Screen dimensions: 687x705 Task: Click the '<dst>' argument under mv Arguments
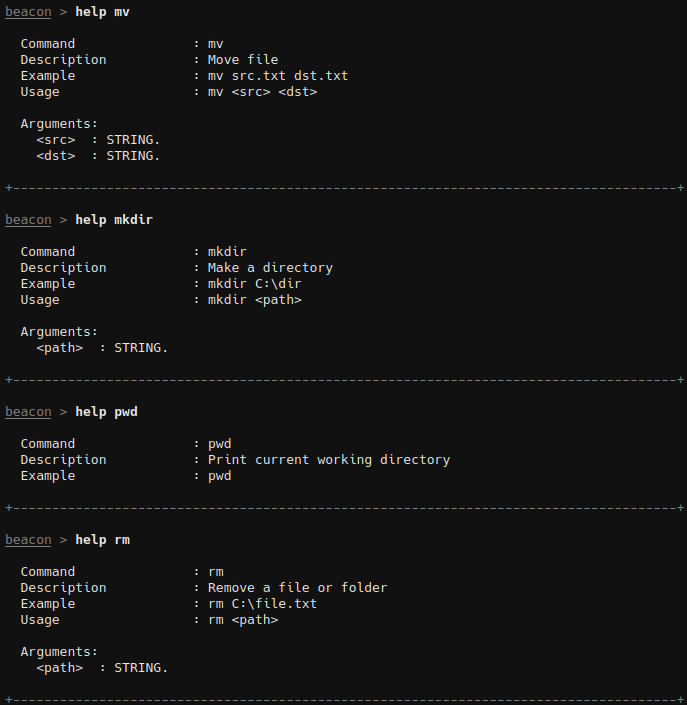tap(56, 156)
